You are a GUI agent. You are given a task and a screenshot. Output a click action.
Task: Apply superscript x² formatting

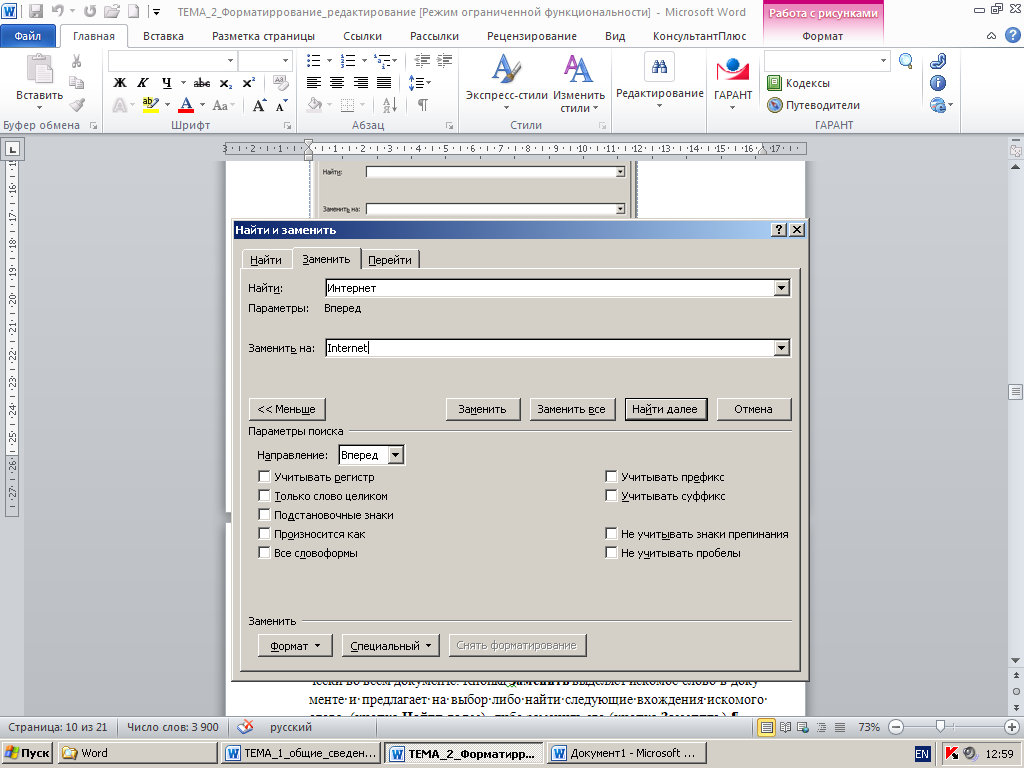[x=249, y=83]
